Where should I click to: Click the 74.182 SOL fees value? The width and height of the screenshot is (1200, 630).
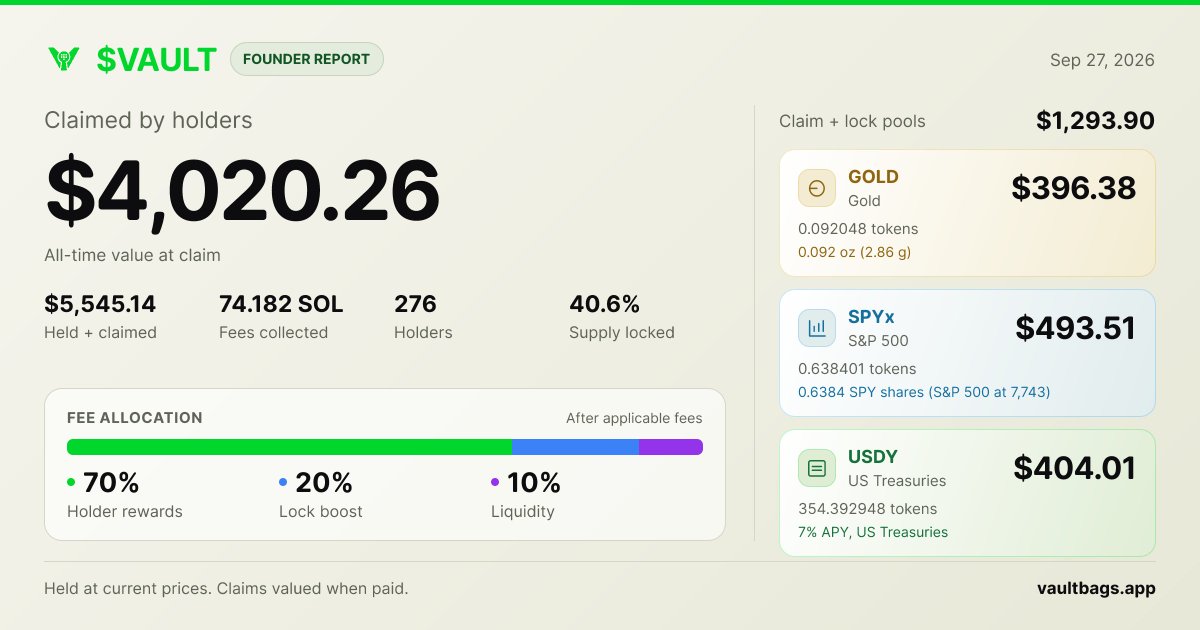(x=281, y=304)
